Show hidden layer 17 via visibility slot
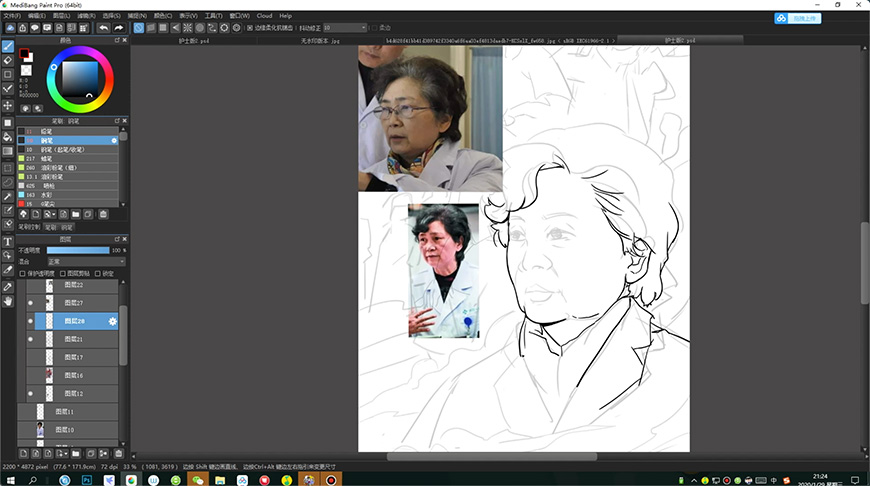Screen dimensions: 870x486 [31, 357]
